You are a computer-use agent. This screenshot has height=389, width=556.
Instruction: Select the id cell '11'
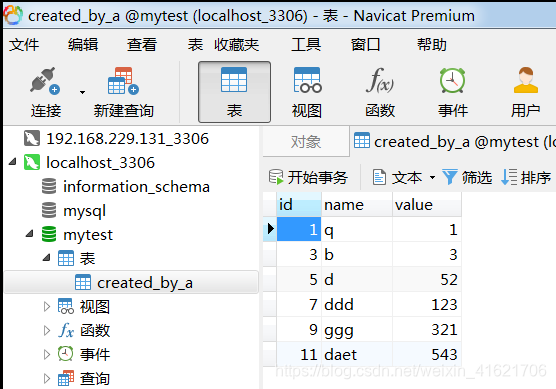coord(299,354)
